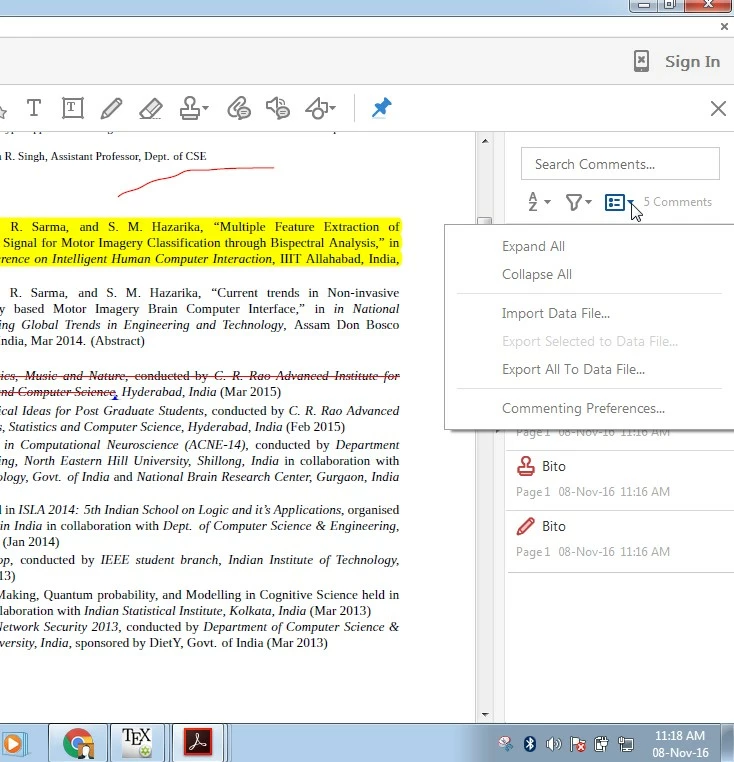Select the Add Text Comment tool
Screen dimensions: 734x762
(34, 107)
